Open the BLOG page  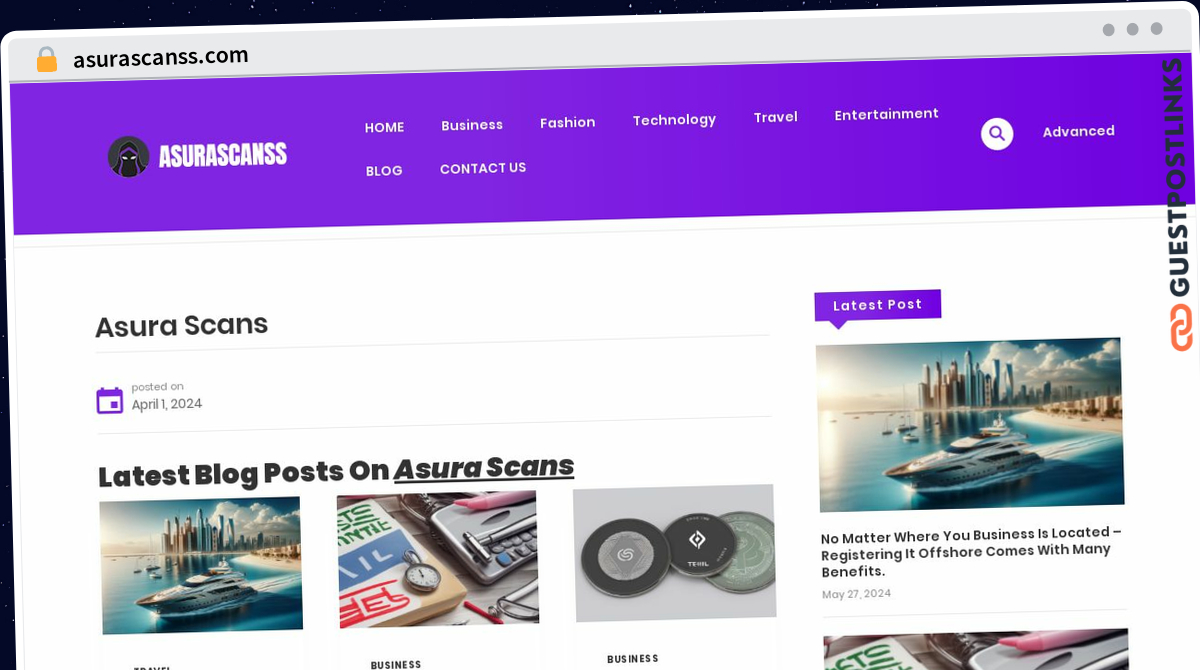[x=384, y=171]
